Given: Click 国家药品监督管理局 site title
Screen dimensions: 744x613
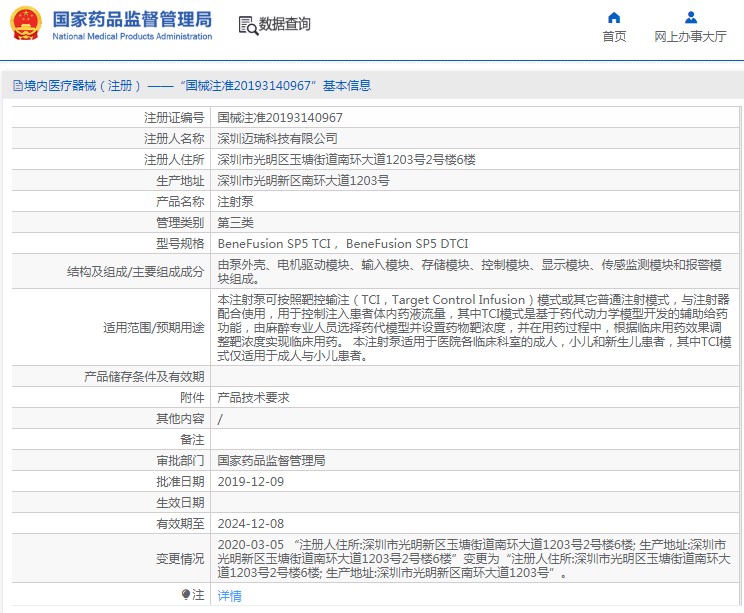Looking at the screenshot, I should (132, 20).
